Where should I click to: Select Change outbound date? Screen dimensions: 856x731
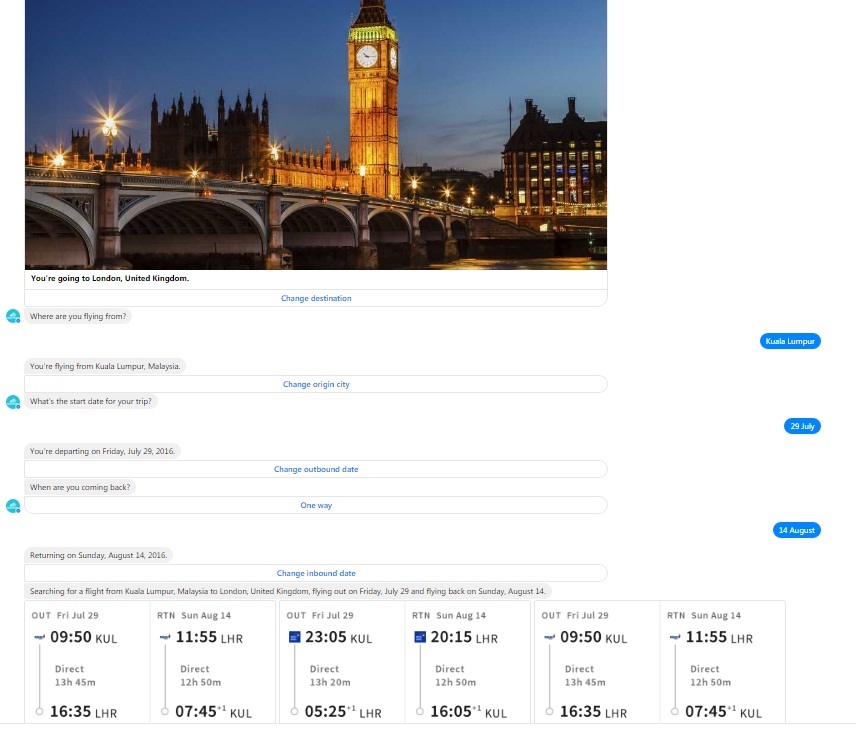316,469
